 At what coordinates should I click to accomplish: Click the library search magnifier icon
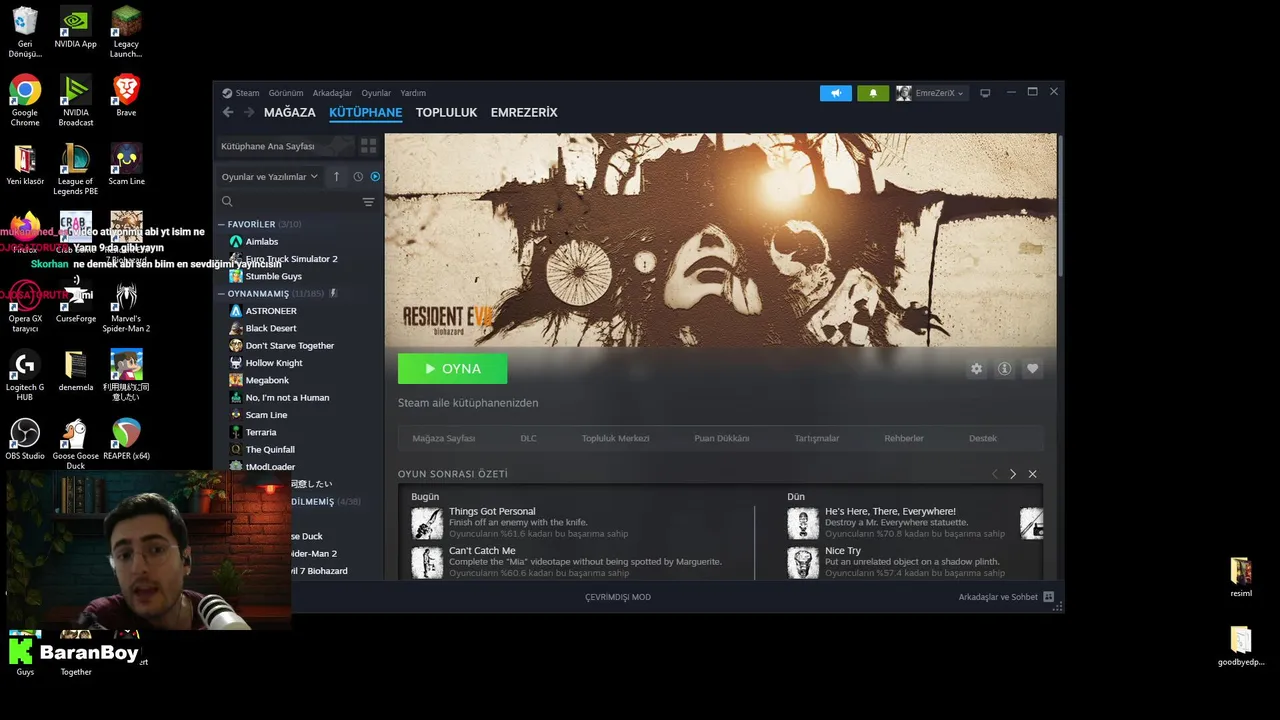click(227, 202)
